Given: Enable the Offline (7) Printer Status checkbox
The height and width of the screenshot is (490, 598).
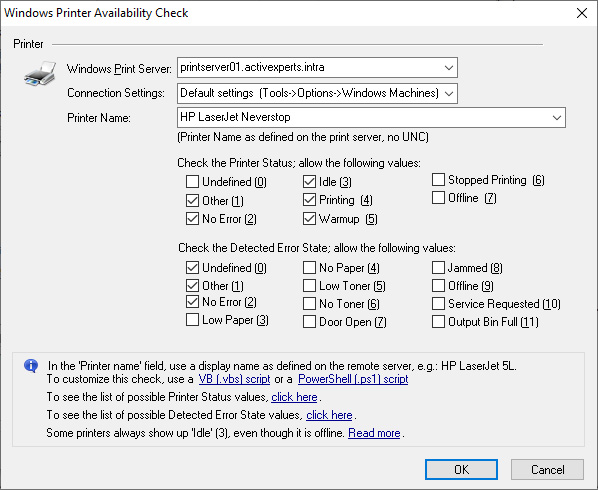Looking at the screenshot, I should [x=438, y=198].
